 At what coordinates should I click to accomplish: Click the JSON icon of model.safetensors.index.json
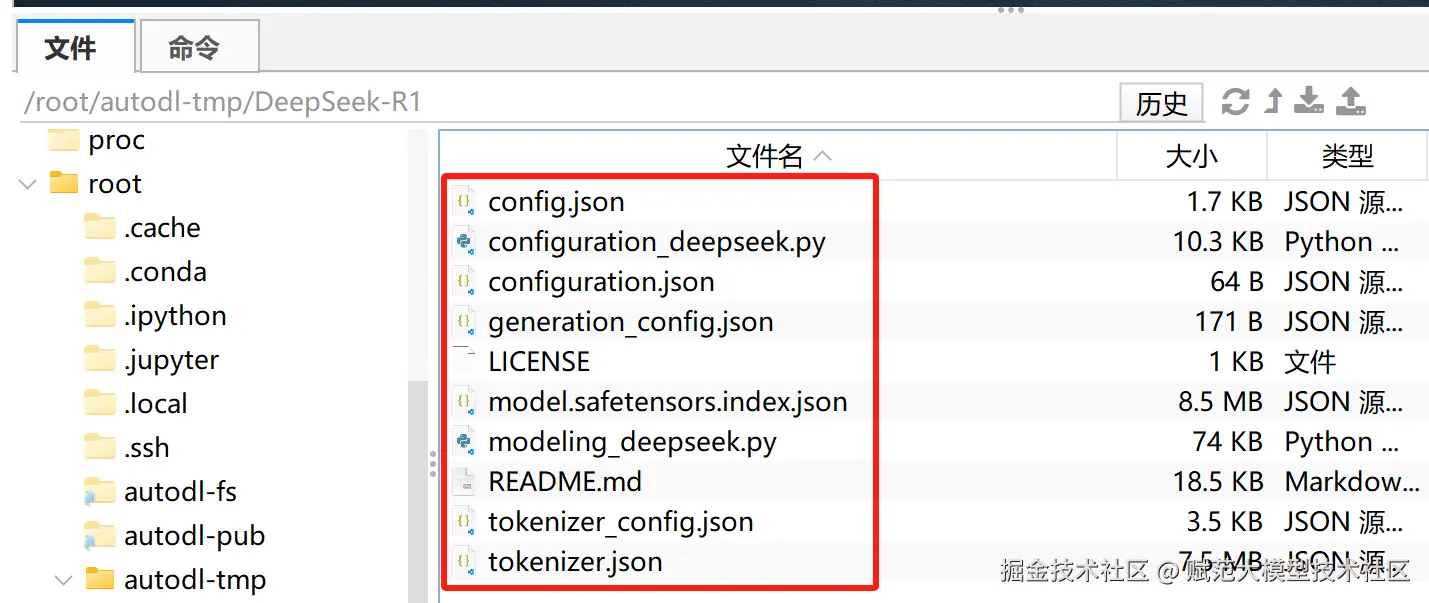pos(464,402)
